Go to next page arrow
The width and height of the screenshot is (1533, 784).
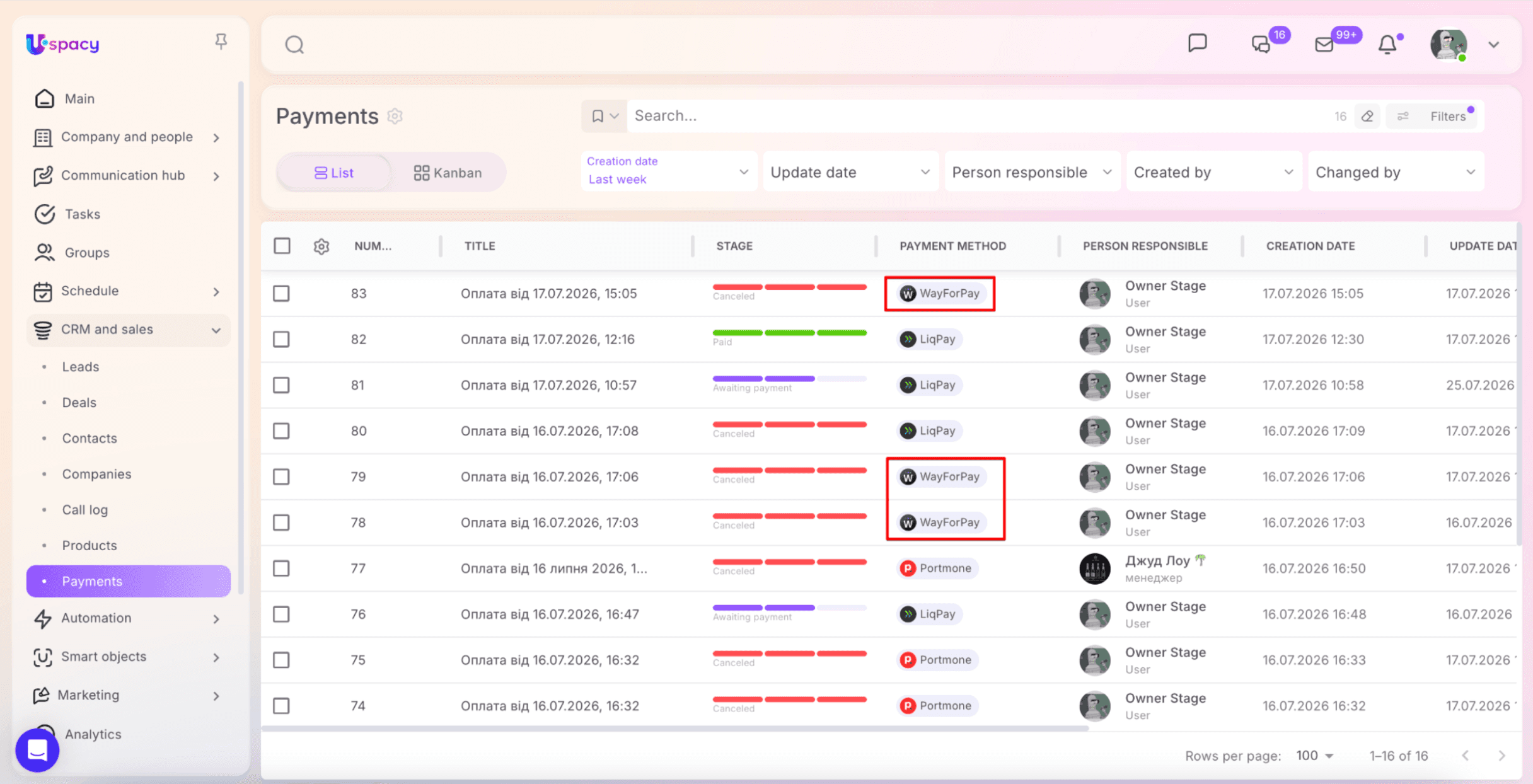click(1501, 756)
